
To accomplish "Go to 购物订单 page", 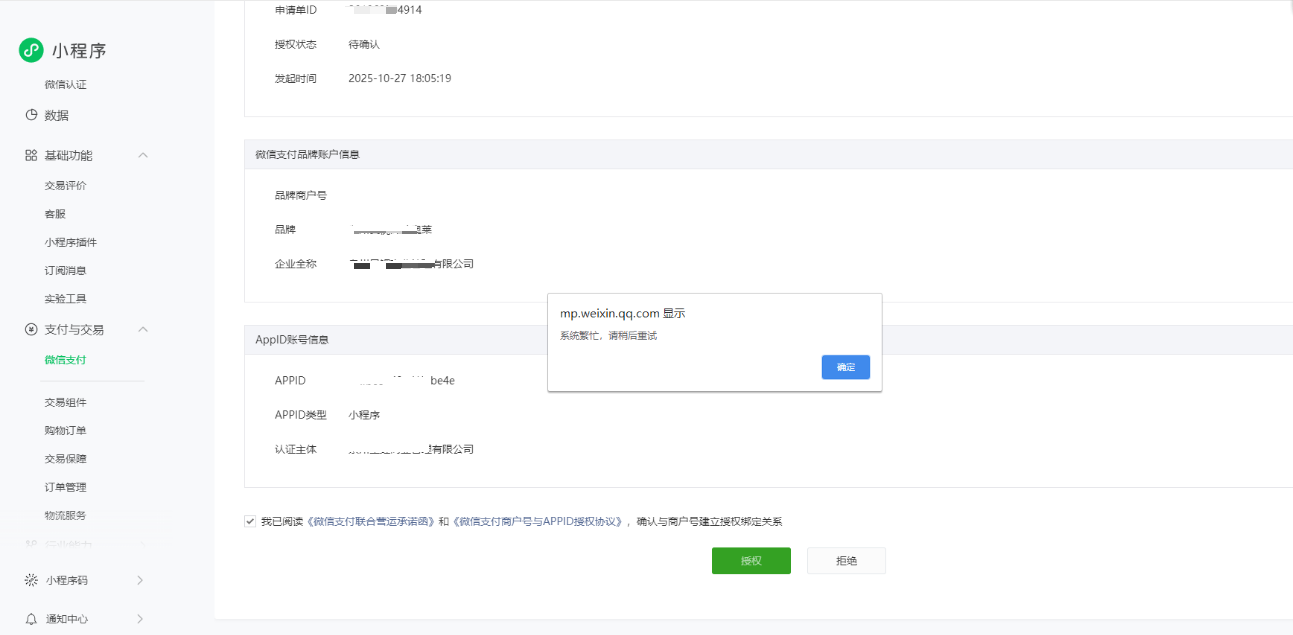I will (x=66, y=430).
